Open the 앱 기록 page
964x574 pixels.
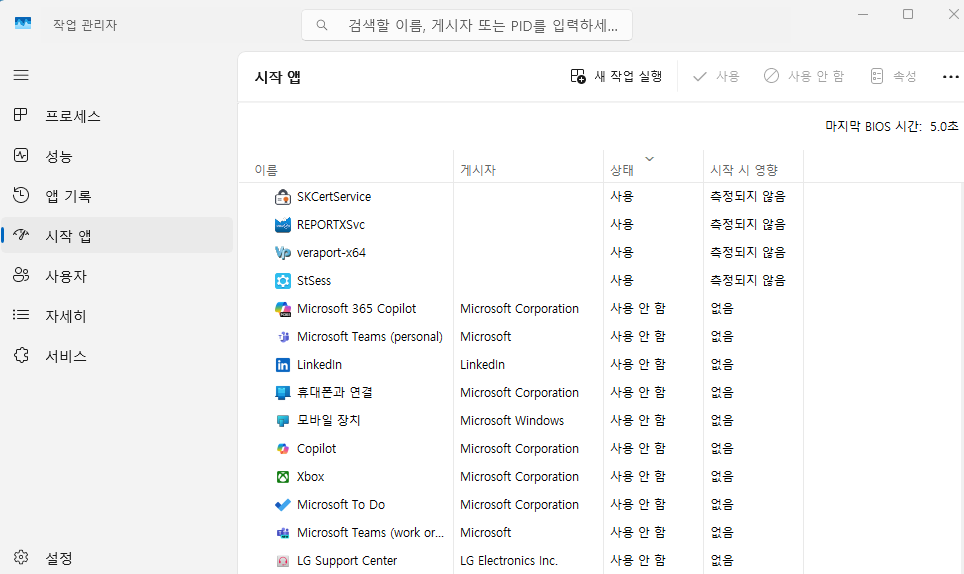point(117,196)
